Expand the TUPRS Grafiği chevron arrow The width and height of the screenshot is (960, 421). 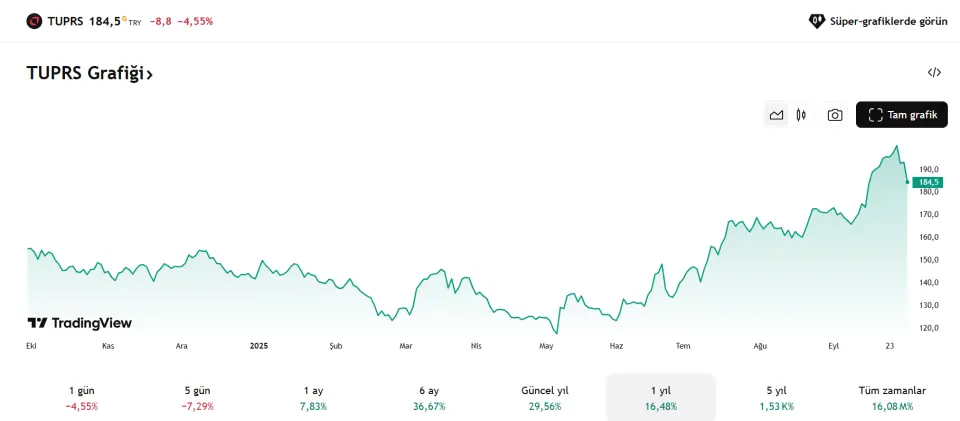coord(149,74)
